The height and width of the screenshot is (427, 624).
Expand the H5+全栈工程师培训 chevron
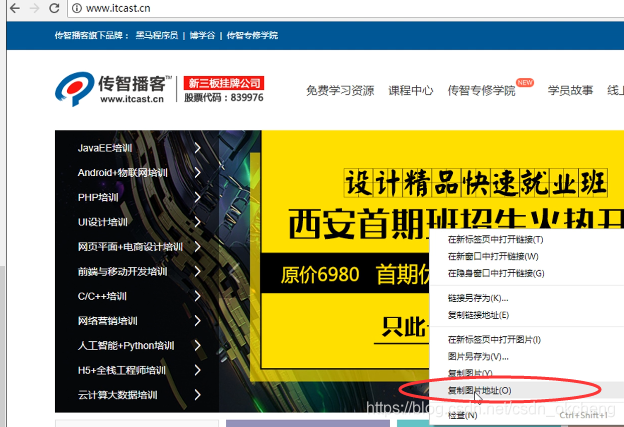pos(197,370)
